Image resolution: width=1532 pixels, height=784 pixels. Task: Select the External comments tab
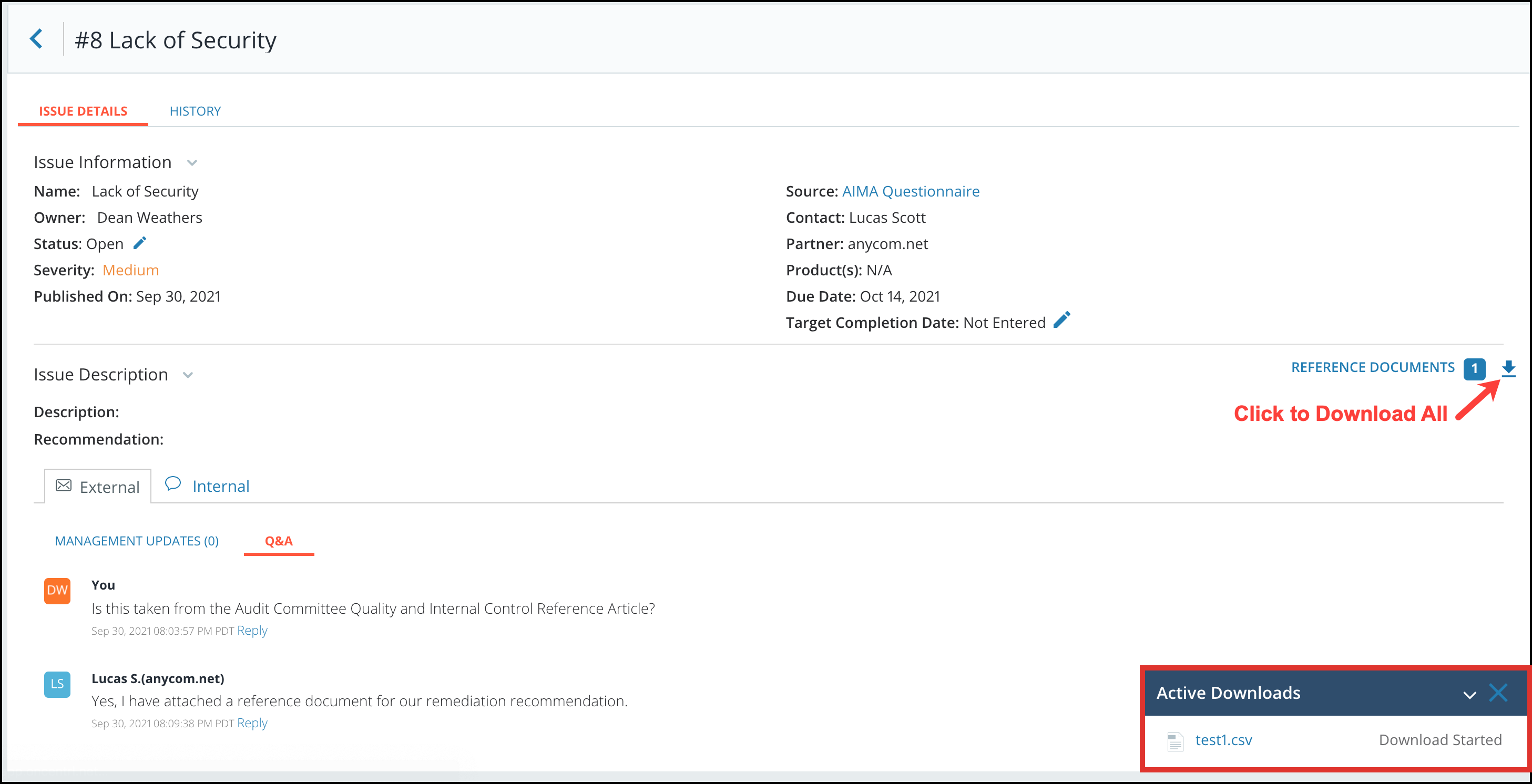[98, 486]
